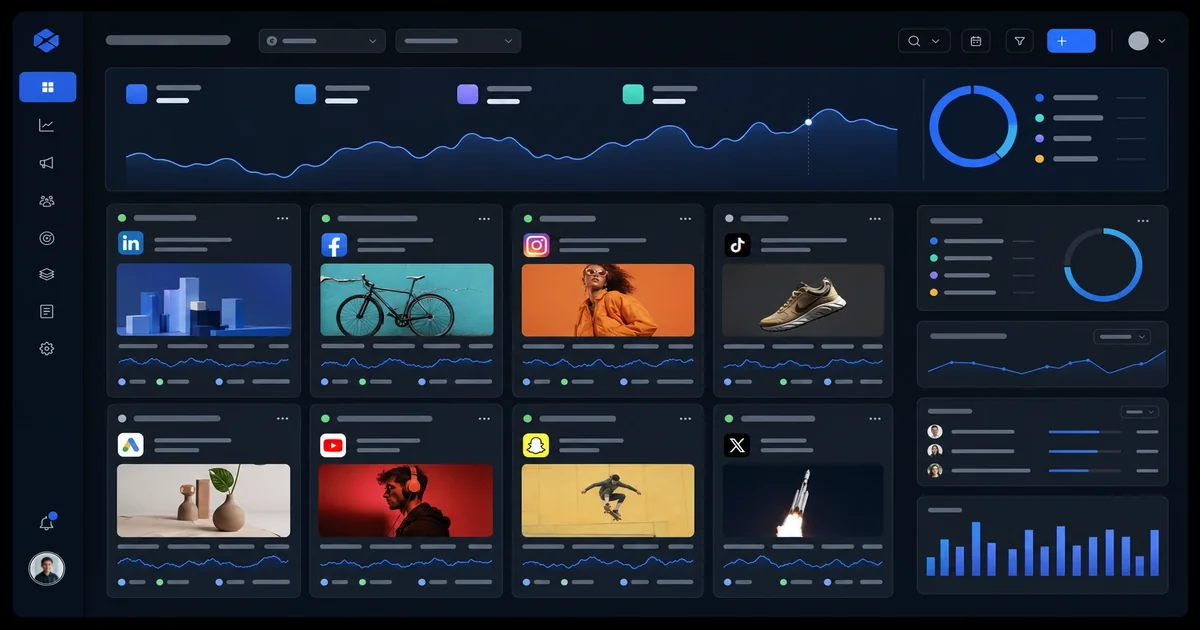Click the X logo on its card

[737, 445]
